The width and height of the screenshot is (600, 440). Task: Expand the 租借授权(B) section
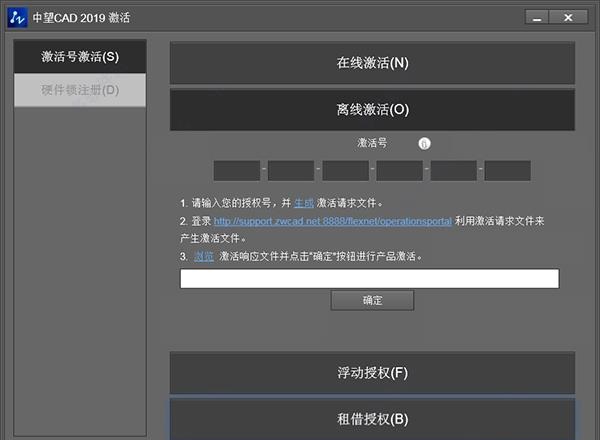[372, 419]
